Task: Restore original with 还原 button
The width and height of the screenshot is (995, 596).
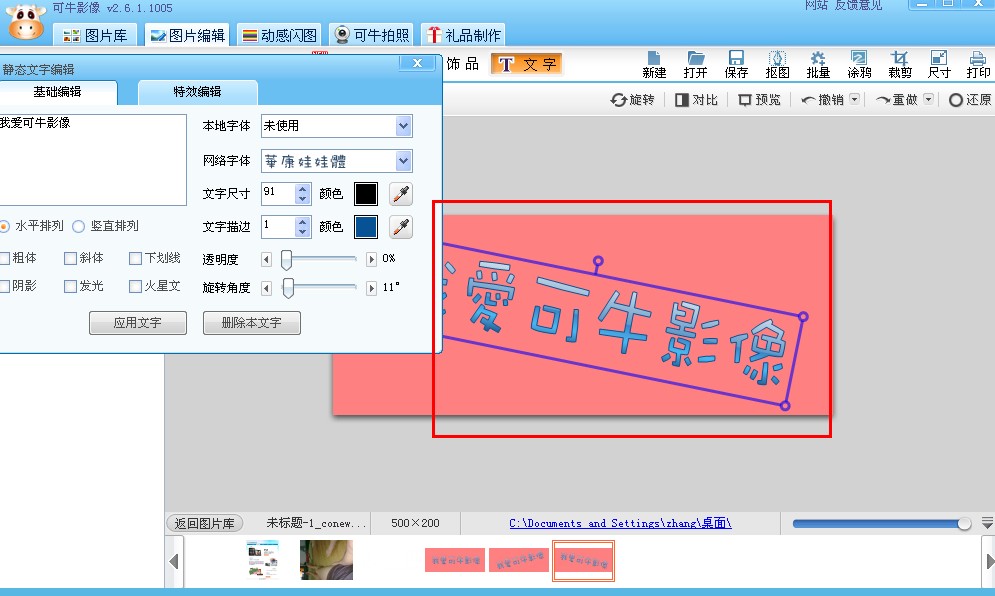Action: point(970,100)
